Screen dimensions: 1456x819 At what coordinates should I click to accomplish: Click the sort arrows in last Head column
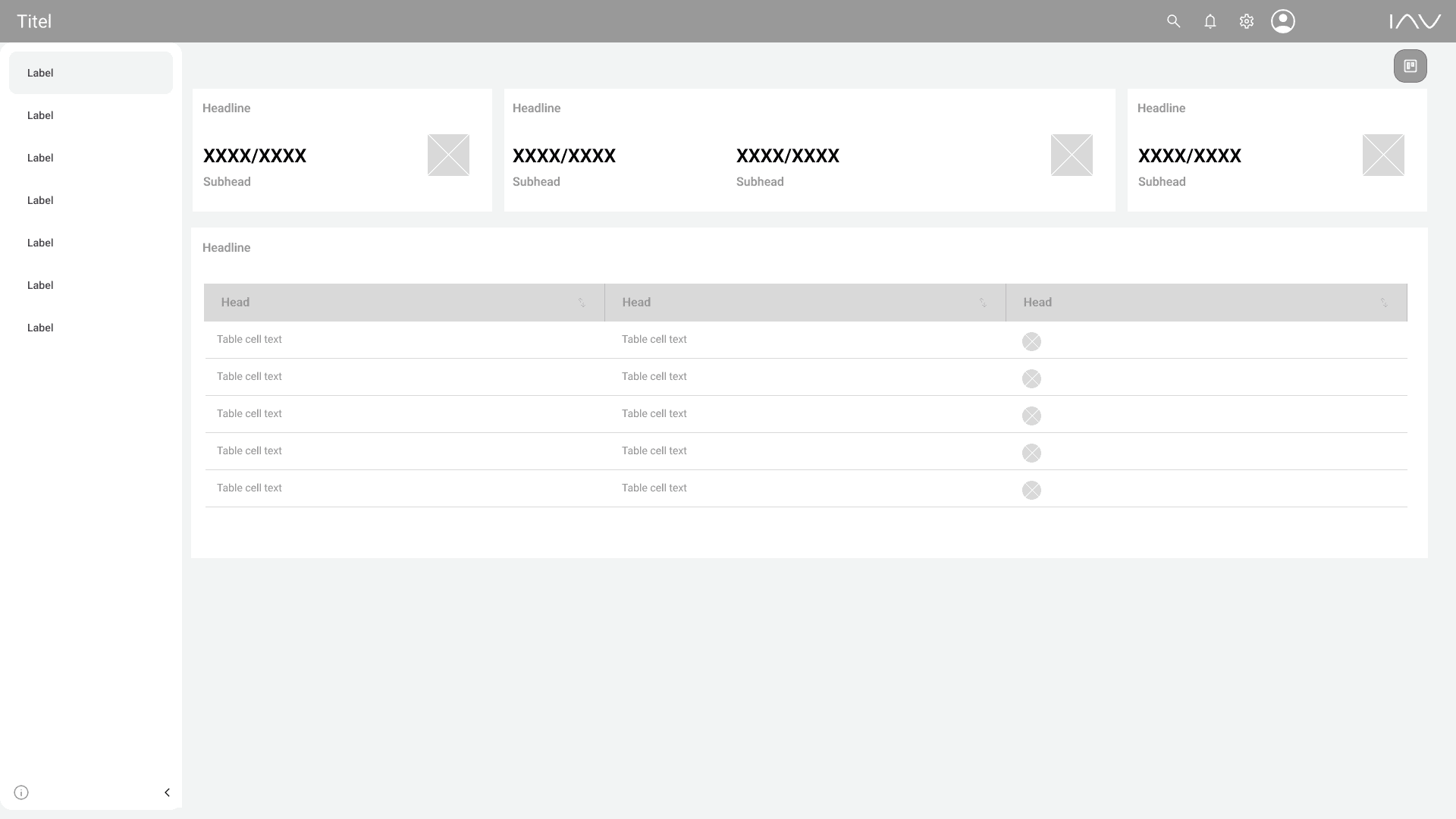point(1384,303)
